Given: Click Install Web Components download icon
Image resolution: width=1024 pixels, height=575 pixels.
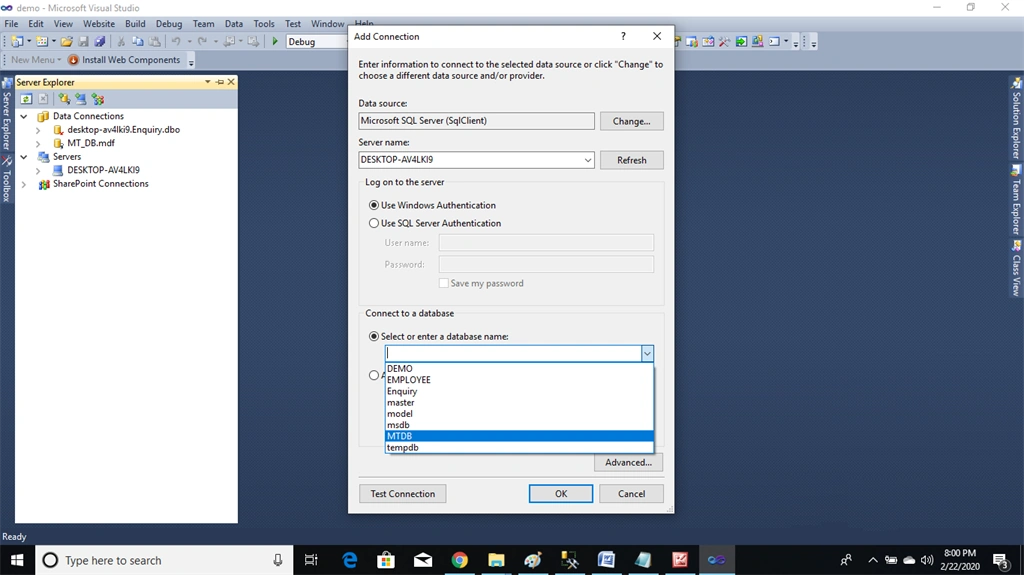Looking at the screenshot, I should (73, 59).
